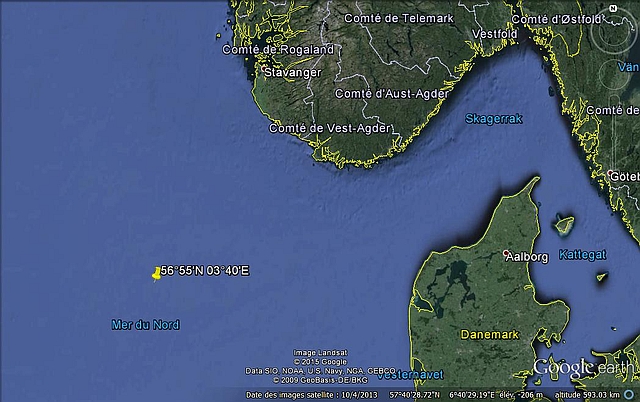Click the compass N north indicator
This screenshot has width=640, height=402.
point(613,8)
